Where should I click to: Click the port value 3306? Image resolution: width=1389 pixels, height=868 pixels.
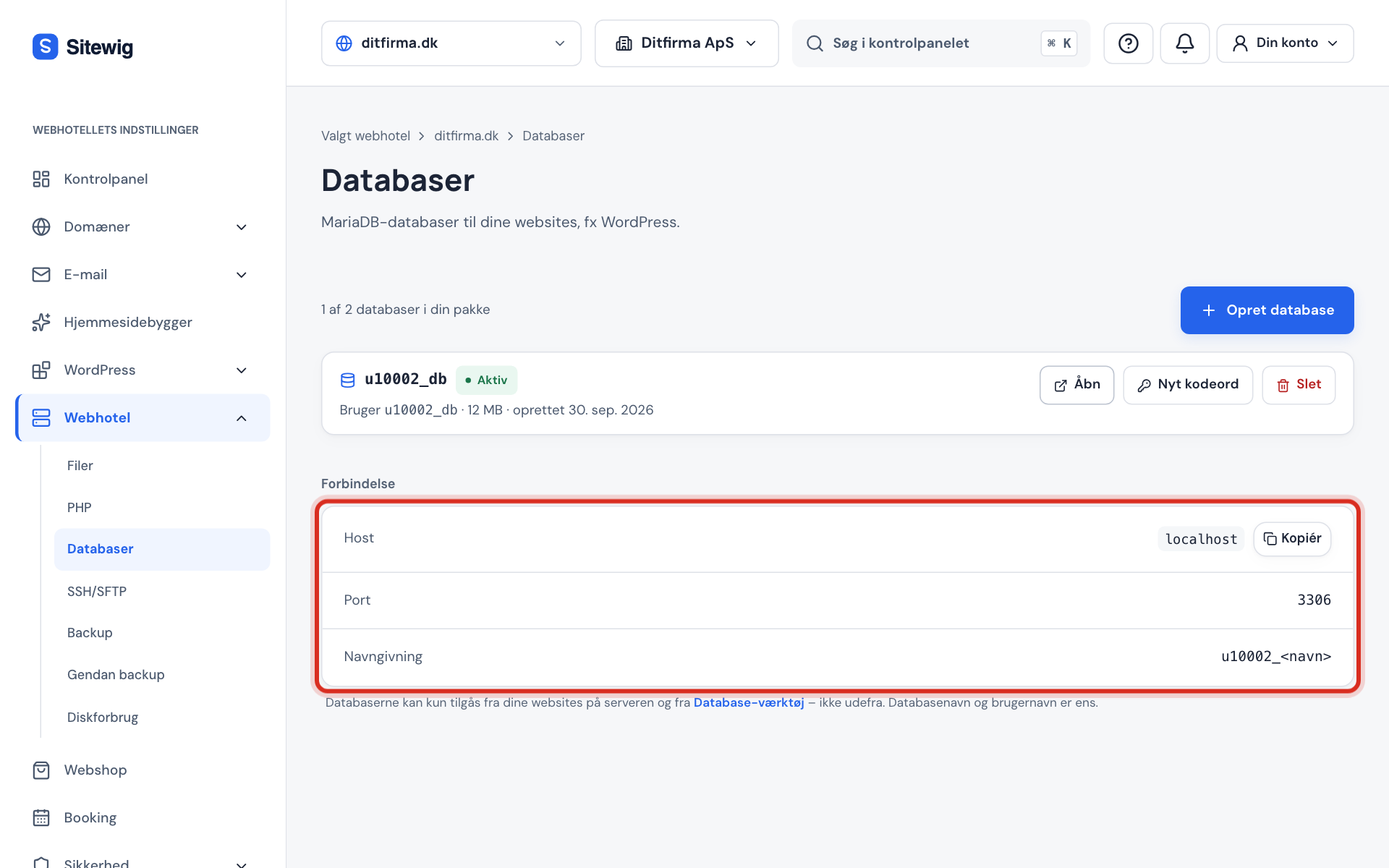[x=1314, y=600]
